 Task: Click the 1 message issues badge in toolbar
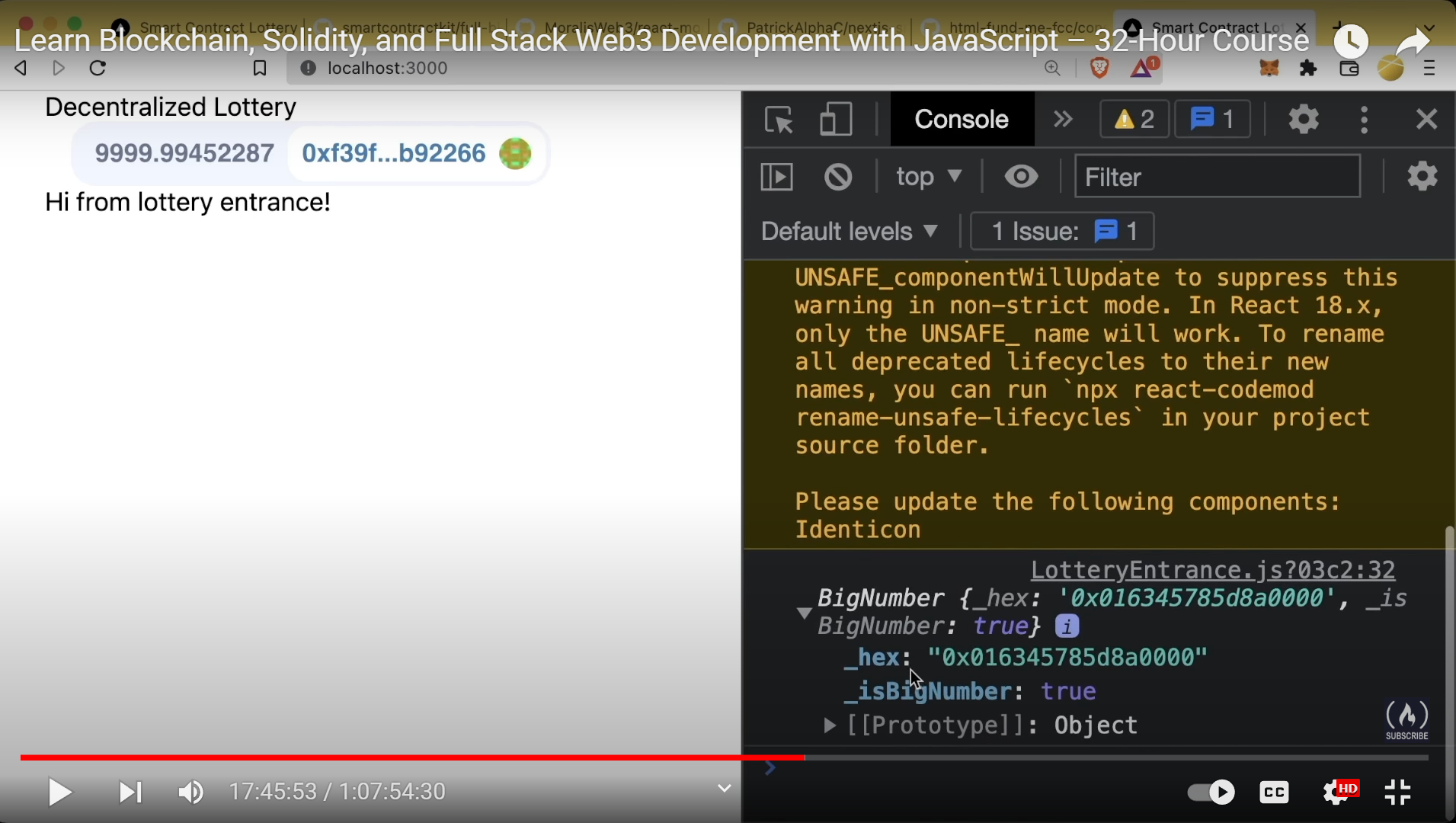(1212, 120)
